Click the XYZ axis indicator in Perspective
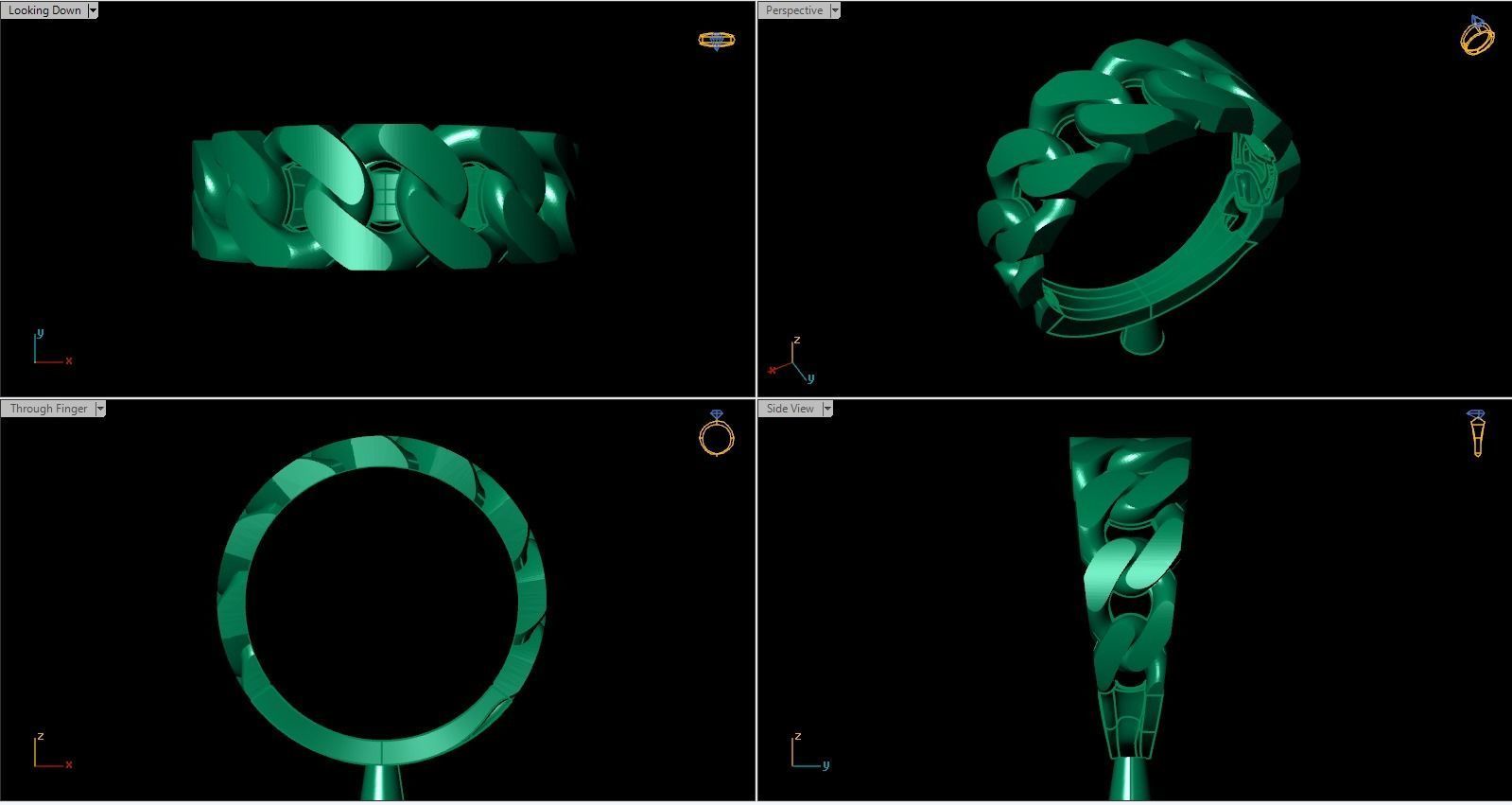1512x805 pixels. 791,360
